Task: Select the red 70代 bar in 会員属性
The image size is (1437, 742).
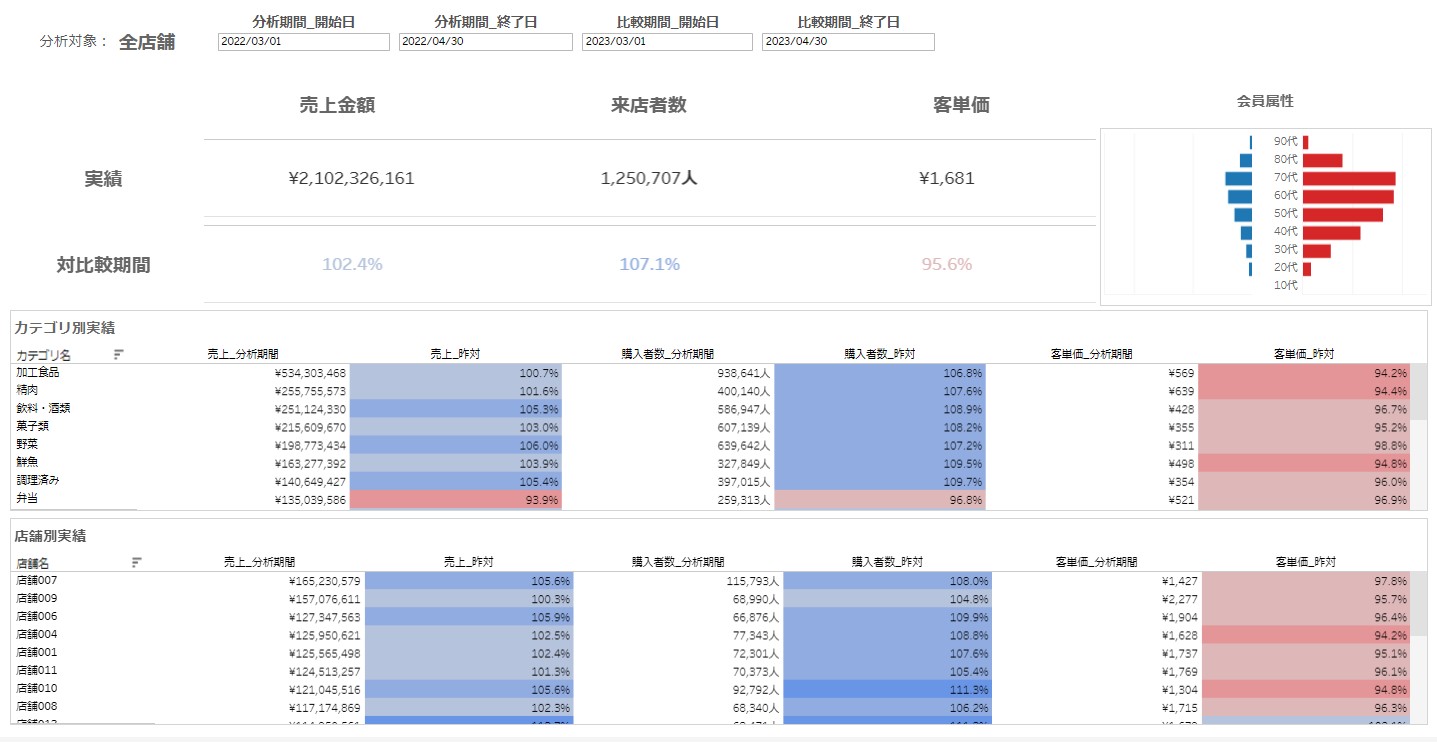Action: (1348, 178)
